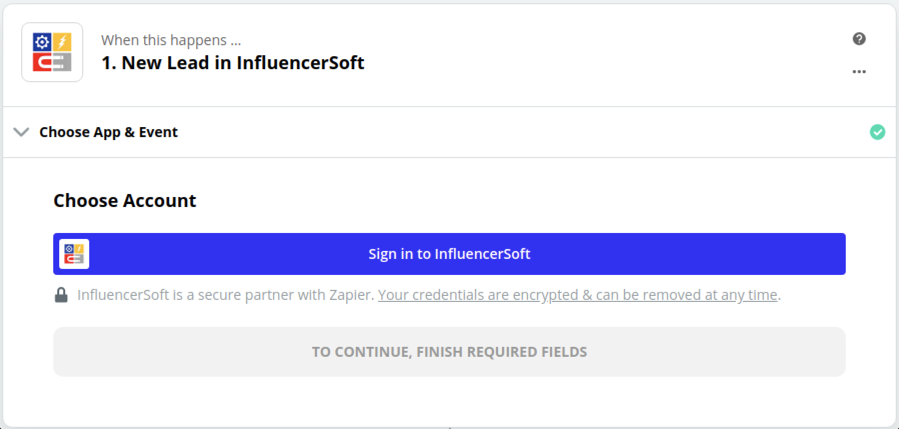Click the padlock icon by the security note
The height and width of the screenshot is (429, 899).
tap(62, 295)
